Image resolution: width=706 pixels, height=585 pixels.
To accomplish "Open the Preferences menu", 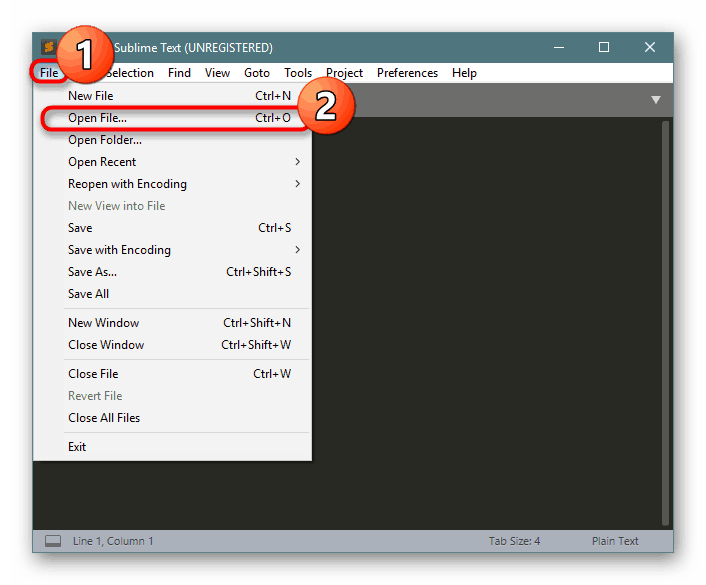I will [407, 73].
